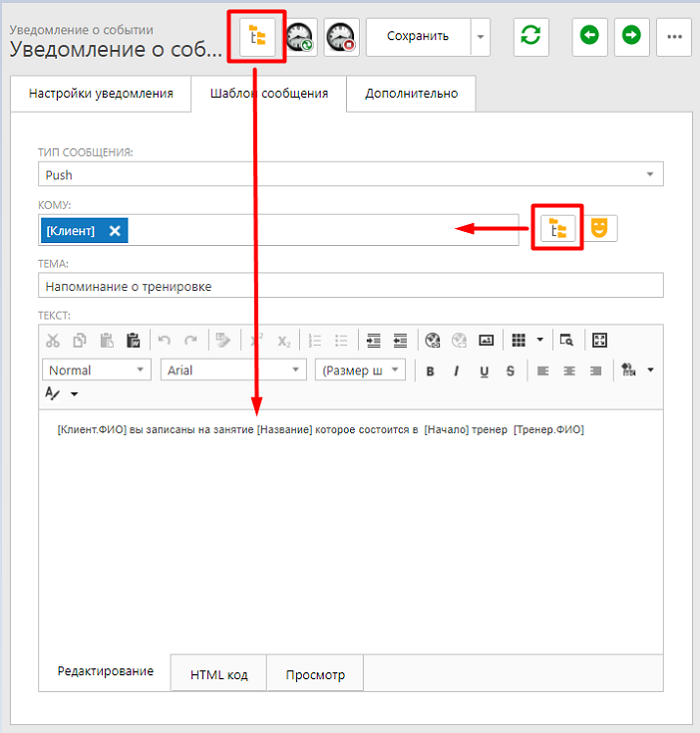Click into the message text editing area
Screen dimensions: 700x733
click(351, 532)
